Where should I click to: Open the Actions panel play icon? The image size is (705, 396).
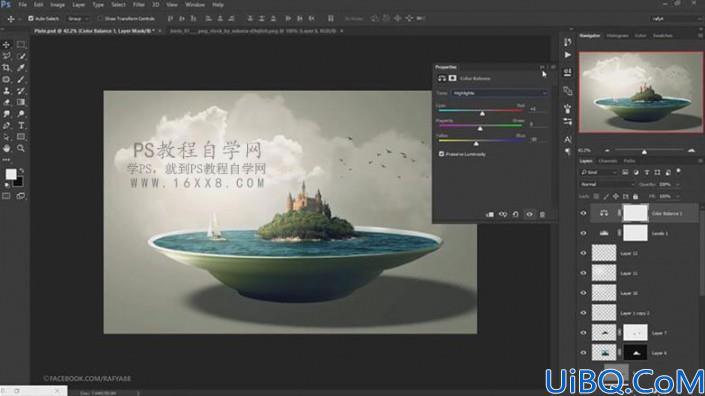point(568,55)
